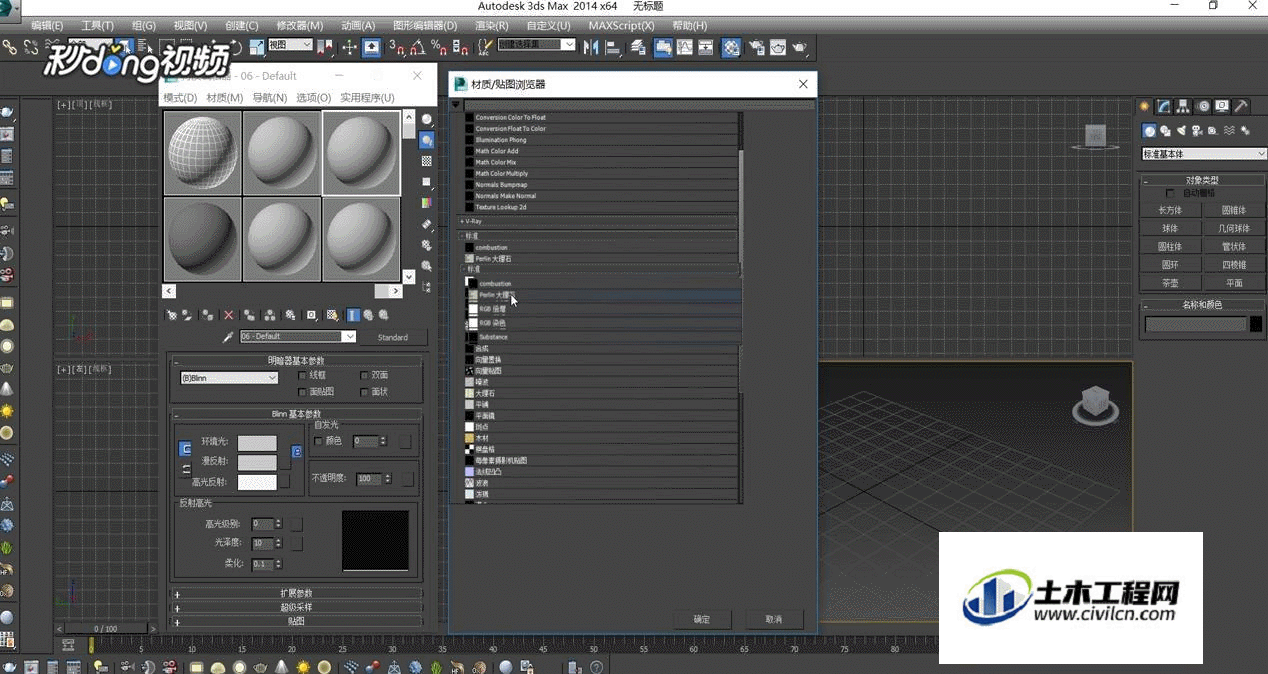Click the Align tool in main toolbar
1268x674 pixels.
[x=611, y=46]
